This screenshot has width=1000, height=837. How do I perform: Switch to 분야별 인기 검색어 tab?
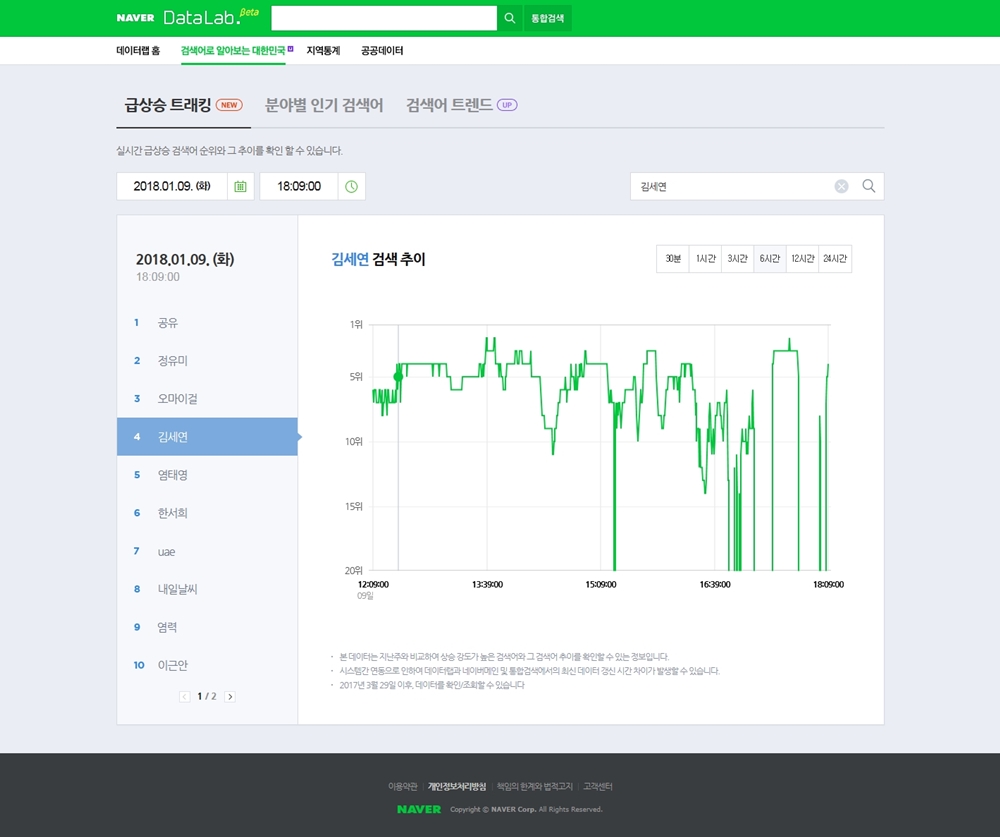324,105
